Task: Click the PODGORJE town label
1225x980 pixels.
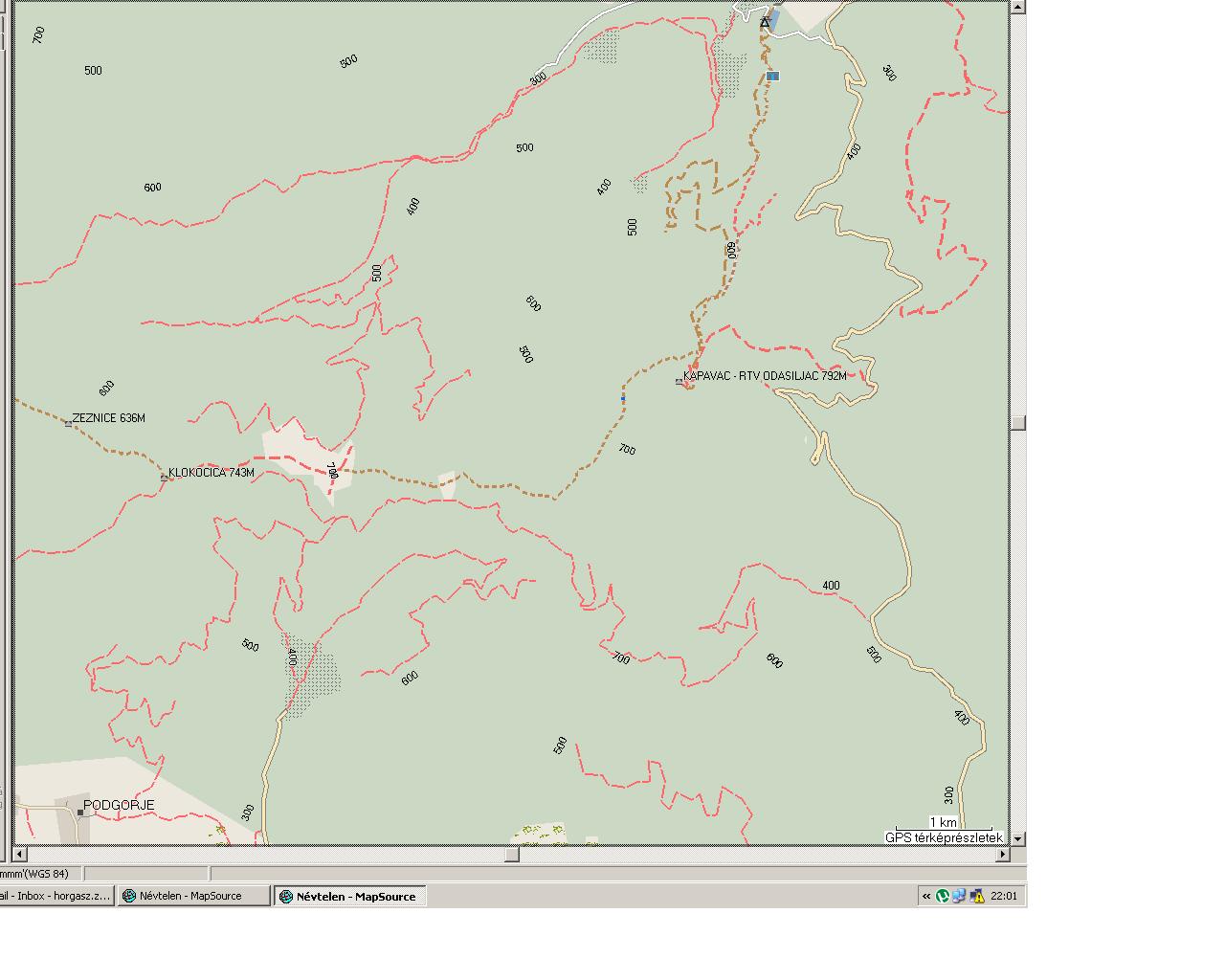Action: point(119,805)
